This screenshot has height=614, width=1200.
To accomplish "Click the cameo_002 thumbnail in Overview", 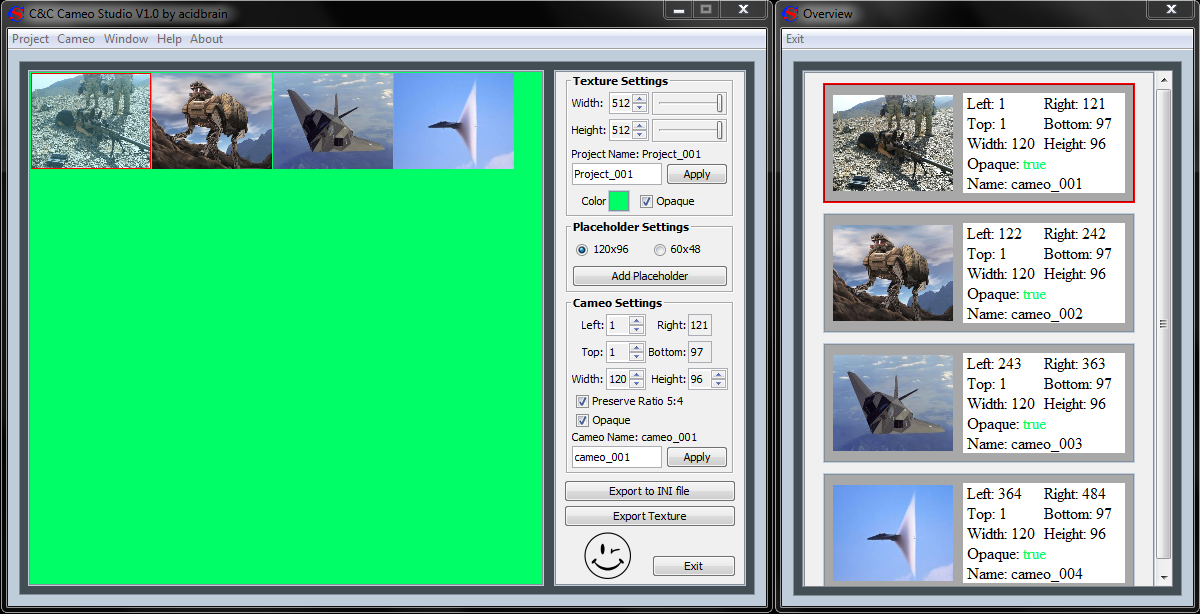I will tap(892, 274).
